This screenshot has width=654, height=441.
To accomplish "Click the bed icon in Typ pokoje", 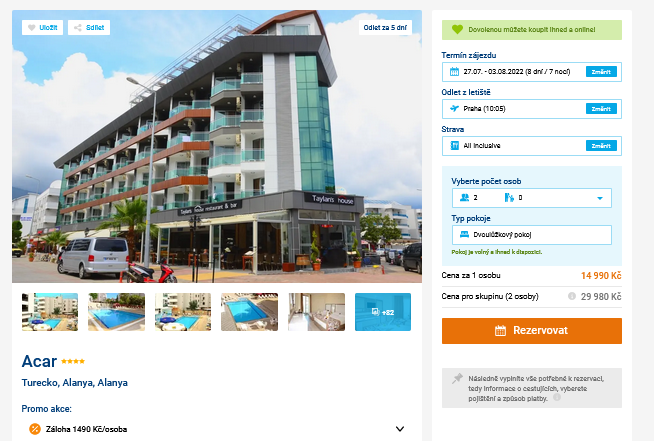I will (464, 234).
